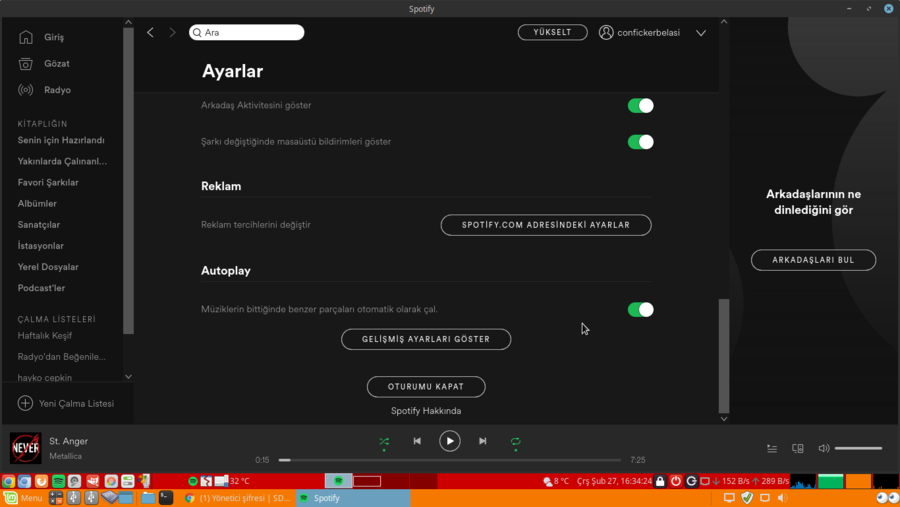
Task: Open the Haftalık Keşif playlist
Action: 44,336
